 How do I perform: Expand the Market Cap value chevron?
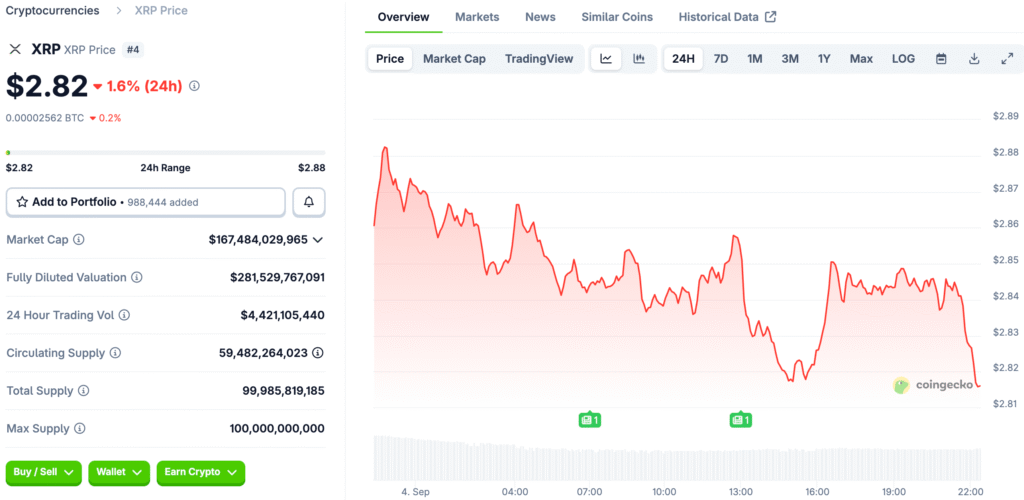point(318,240)
